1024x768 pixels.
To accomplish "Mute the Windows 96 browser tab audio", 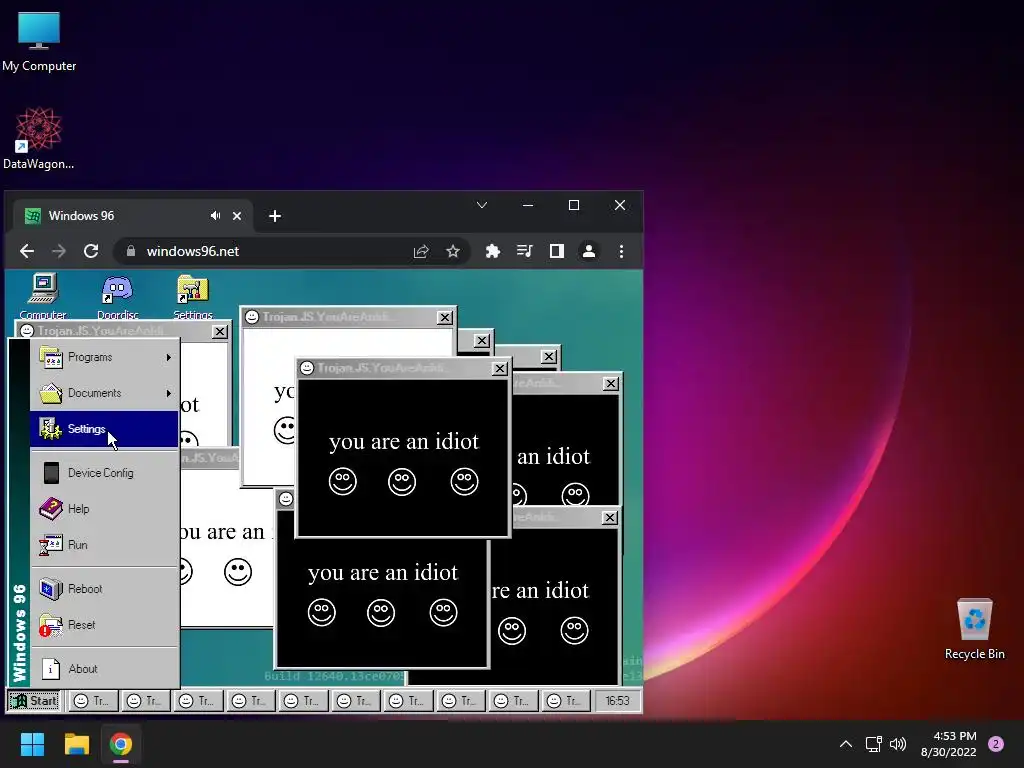I will 215,216.
